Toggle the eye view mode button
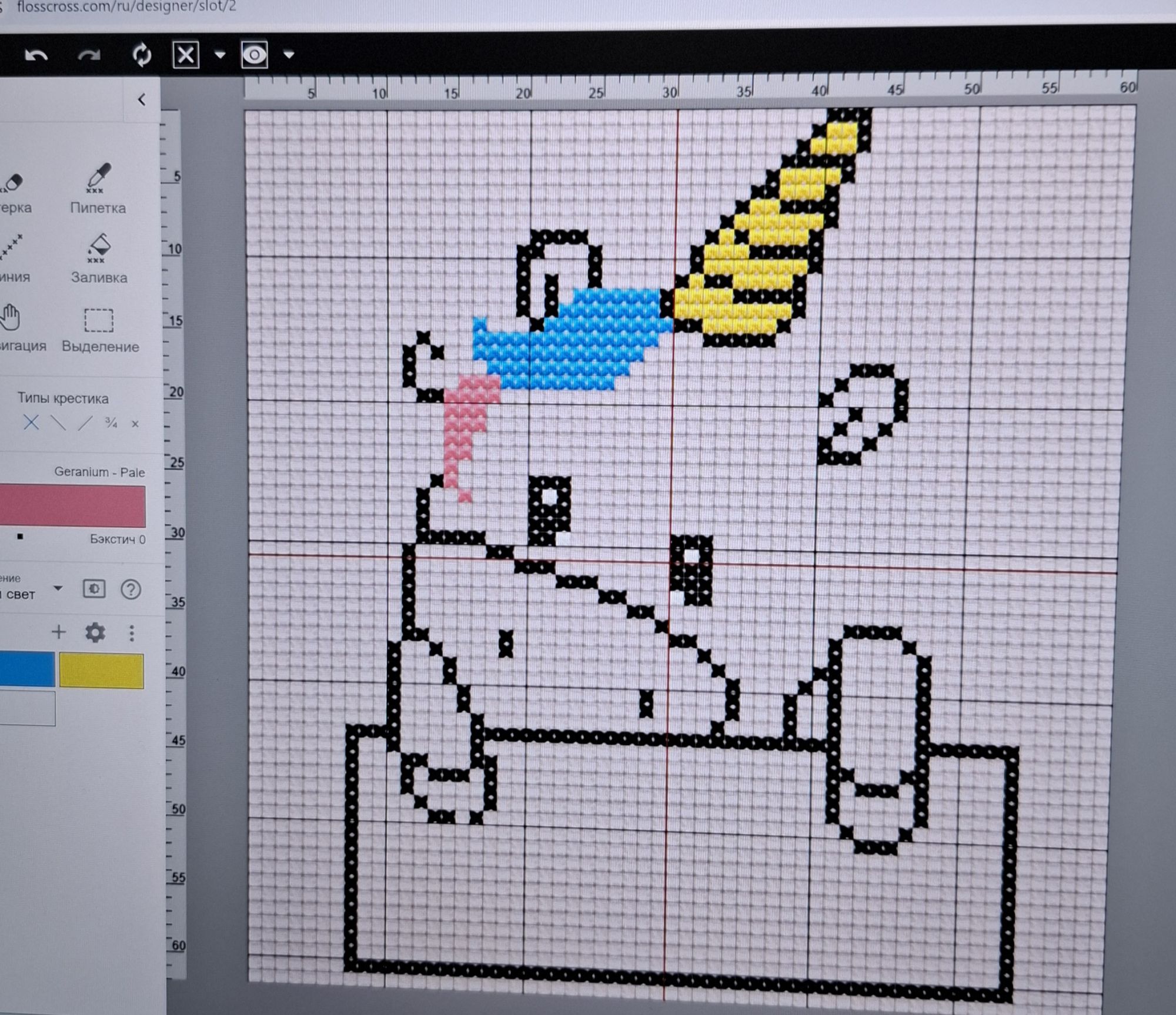This screenshot has height=1015, width=1176. click(255, 55)
